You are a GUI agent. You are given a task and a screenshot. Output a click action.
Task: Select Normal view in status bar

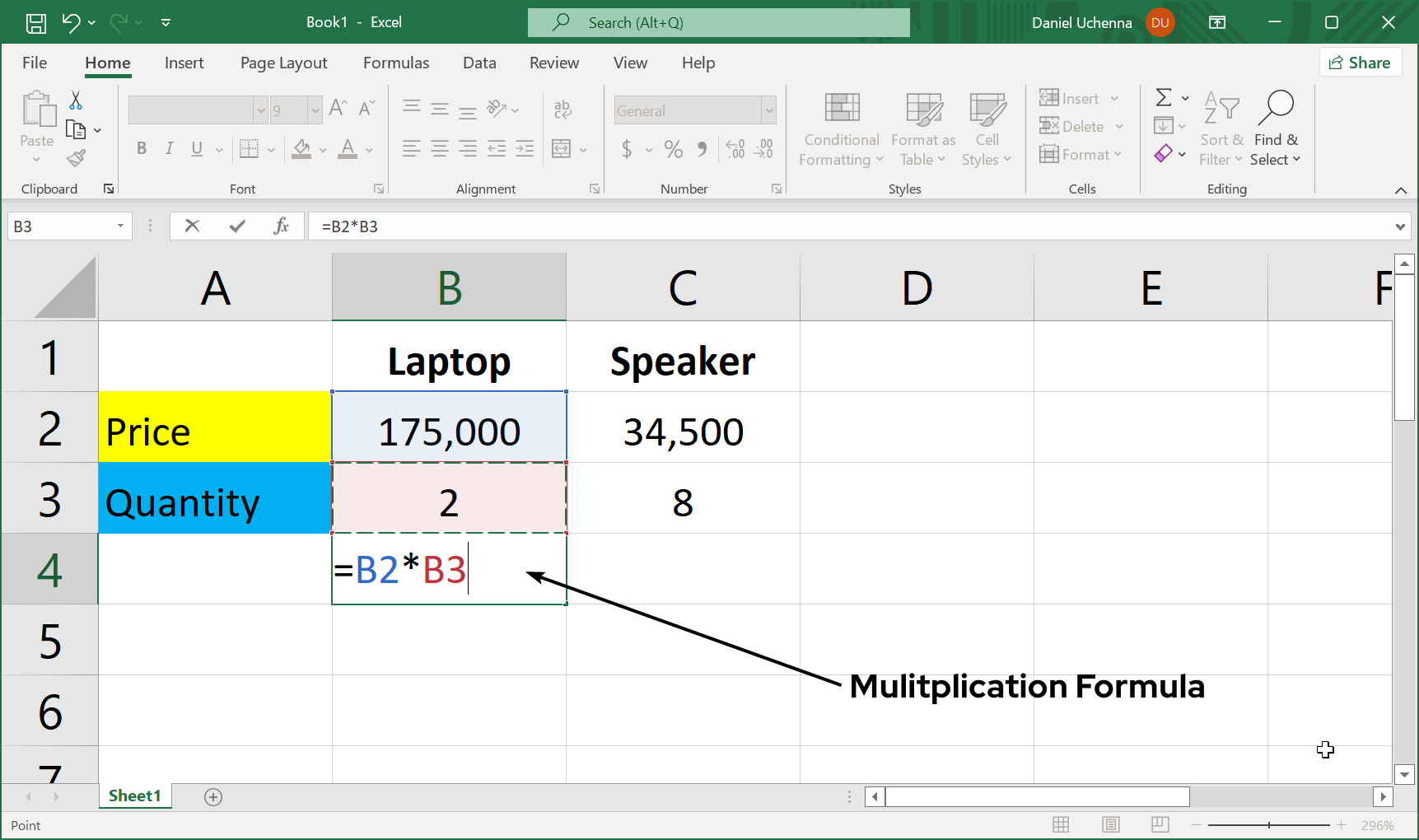[x=1061, y=824]
